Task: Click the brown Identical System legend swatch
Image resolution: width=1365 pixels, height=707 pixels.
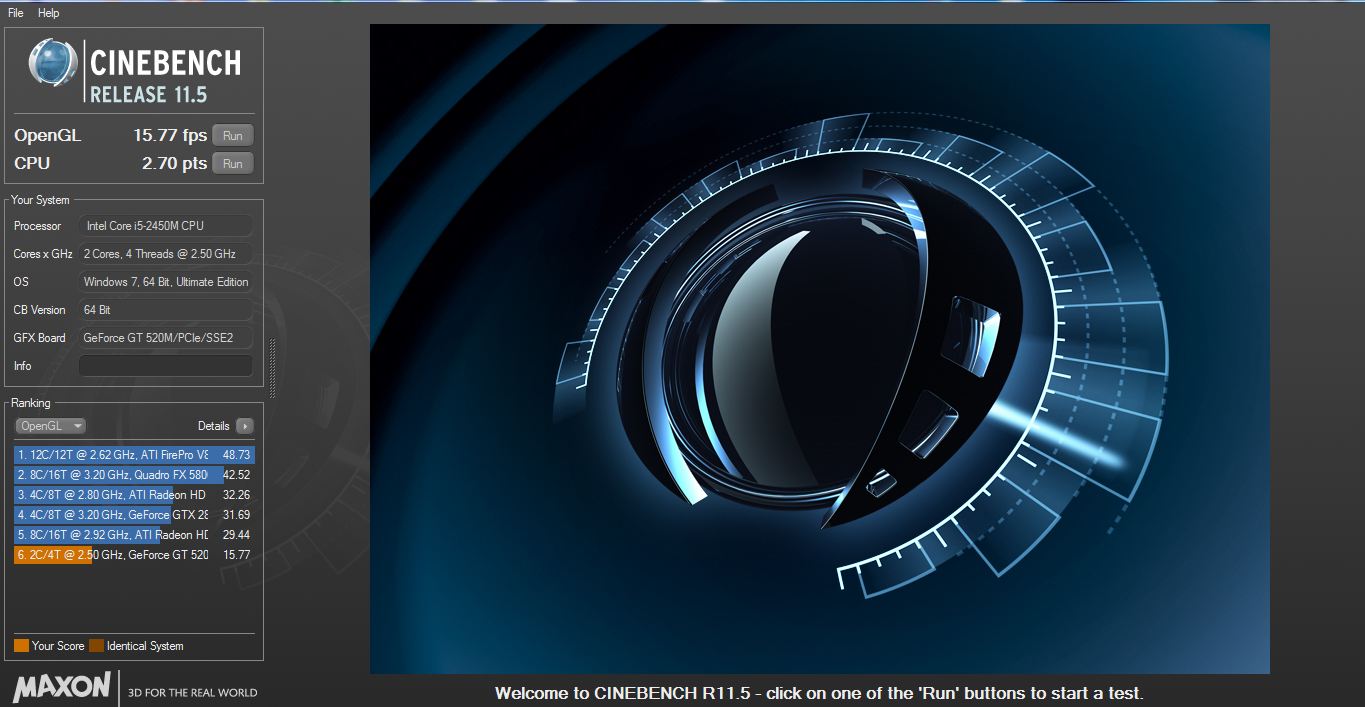Action: [96, 646]
